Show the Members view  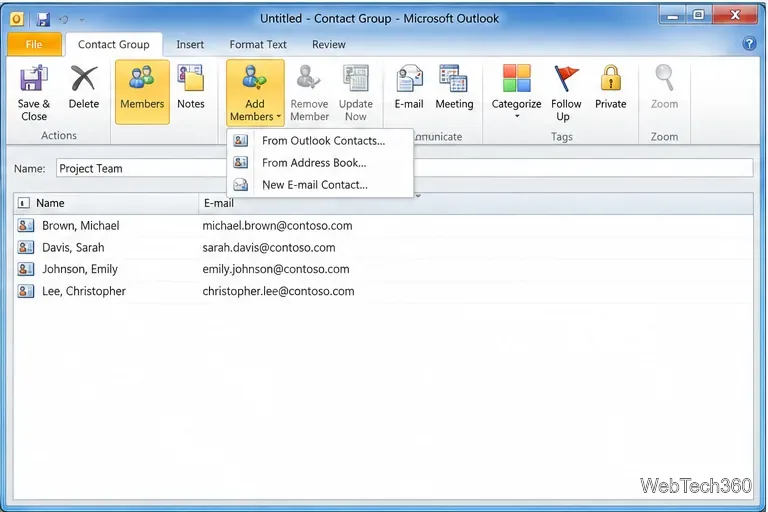(142, 92)
